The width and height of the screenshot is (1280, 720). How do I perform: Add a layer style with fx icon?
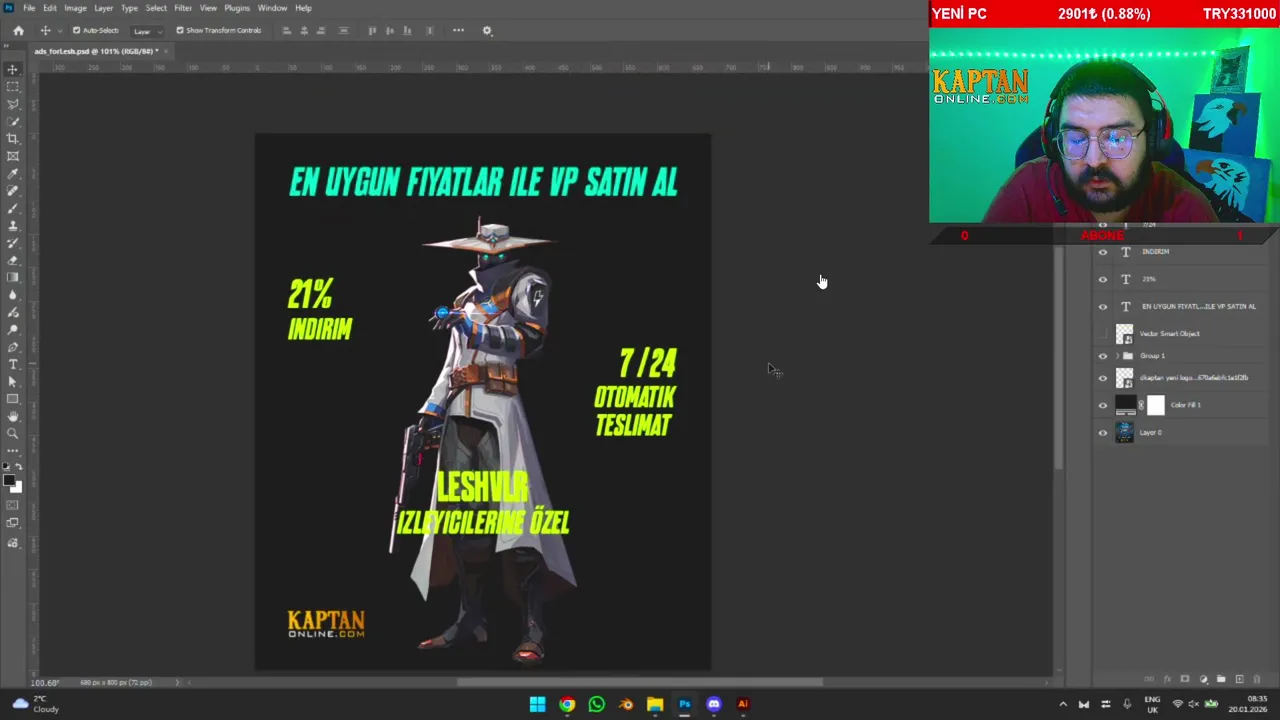point(1167,679)
